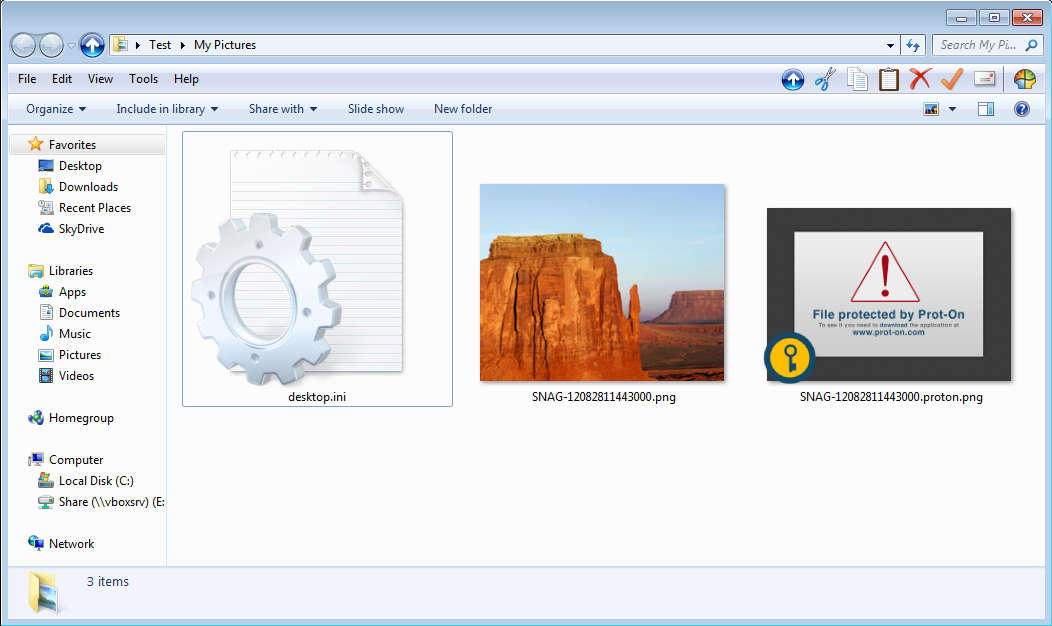Click the envelope Email icon in toolbar
This screenshot has width=1052, height=626.
pyautogui.click(x=984, y=80)
